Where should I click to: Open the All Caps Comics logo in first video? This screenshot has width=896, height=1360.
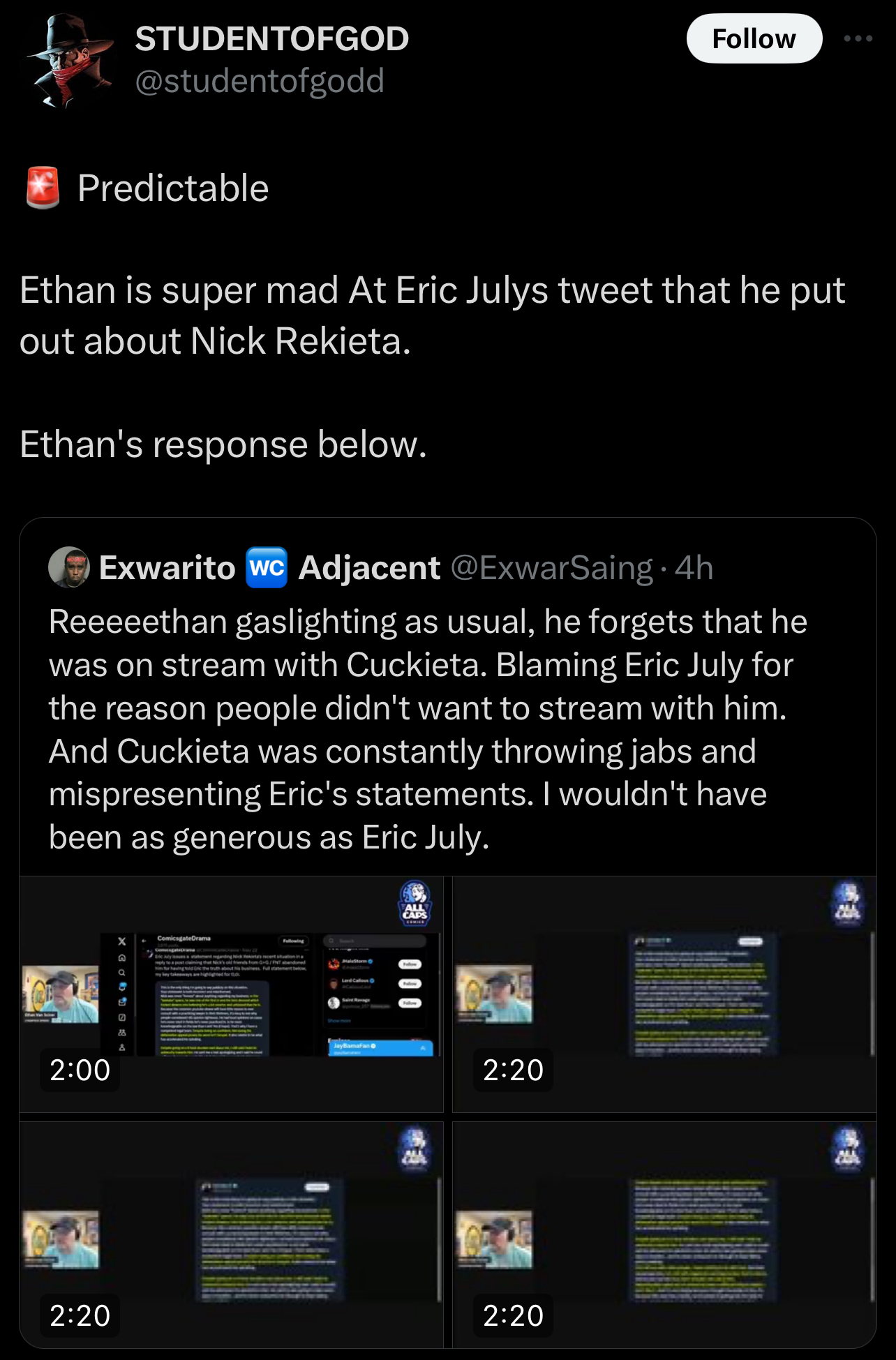point(415,904)
